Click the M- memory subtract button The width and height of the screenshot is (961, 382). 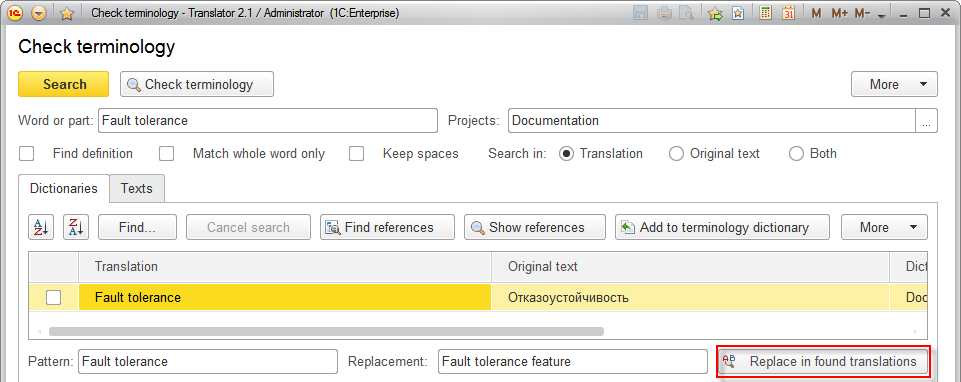862,13
